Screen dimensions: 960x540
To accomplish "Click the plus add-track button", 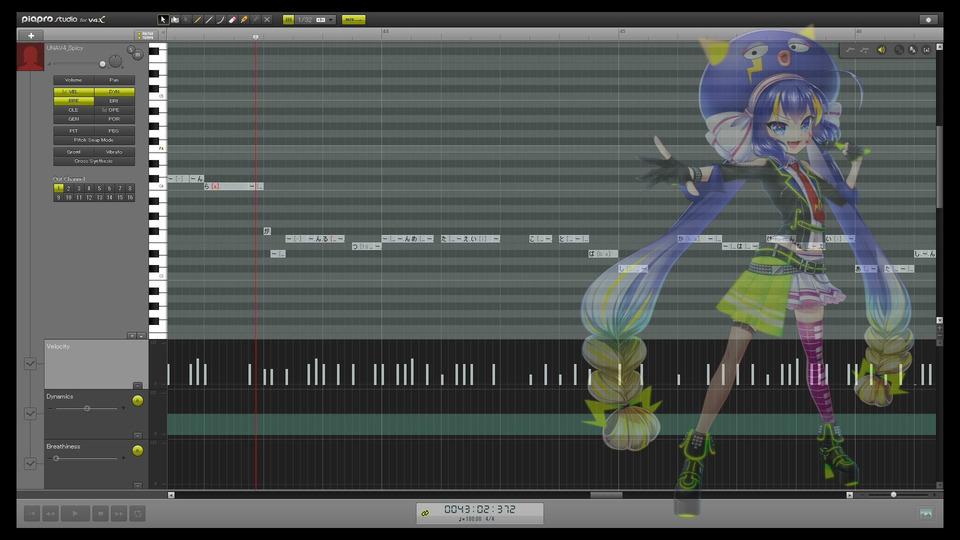I will click(x=31, y=36).
